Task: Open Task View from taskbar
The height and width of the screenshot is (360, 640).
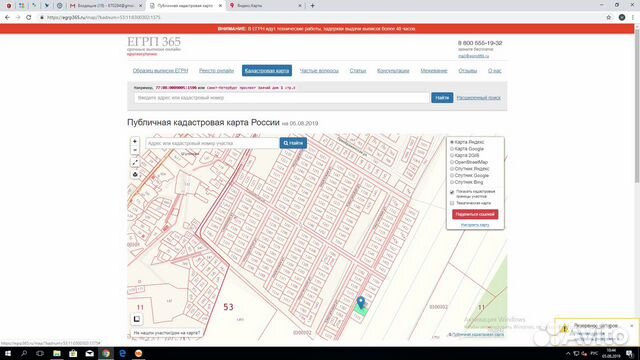Action: point(40,353)
